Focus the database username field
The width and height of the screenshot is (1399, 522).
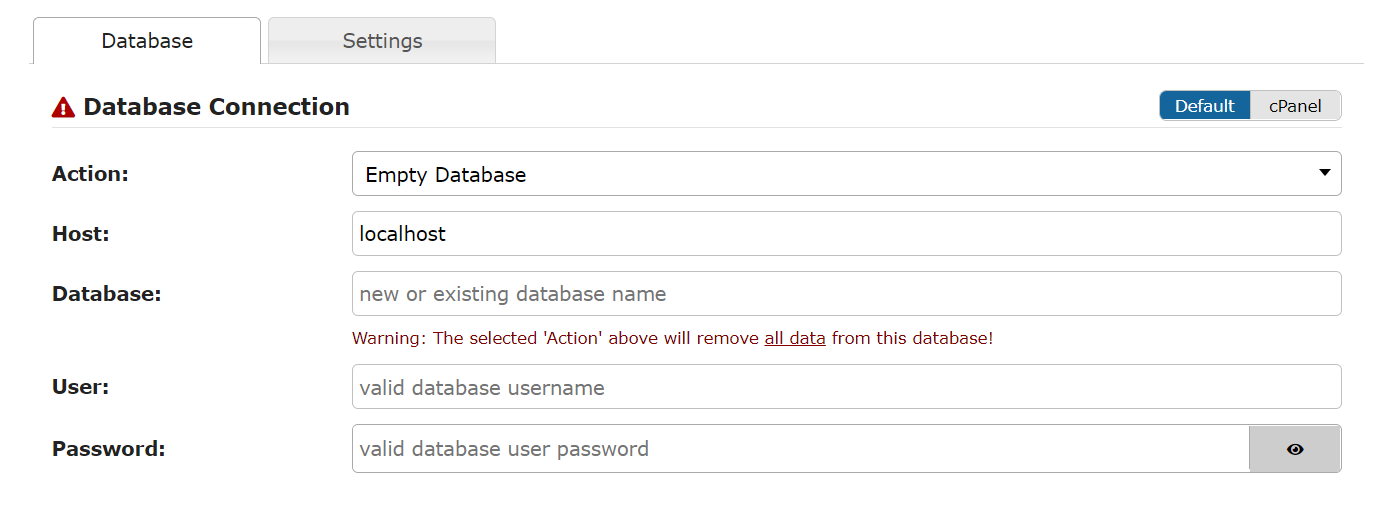click(x=846, y=387)
